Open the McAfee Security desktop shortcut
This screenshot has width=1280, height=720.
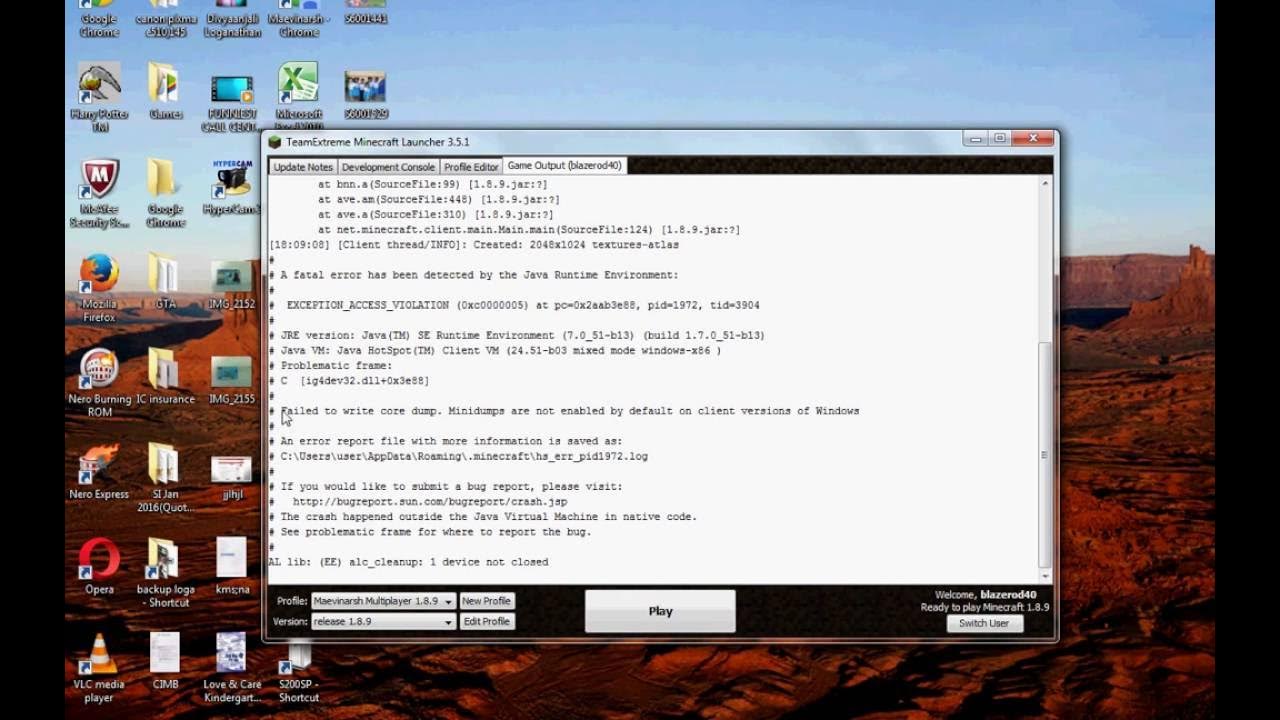[99, 193]
